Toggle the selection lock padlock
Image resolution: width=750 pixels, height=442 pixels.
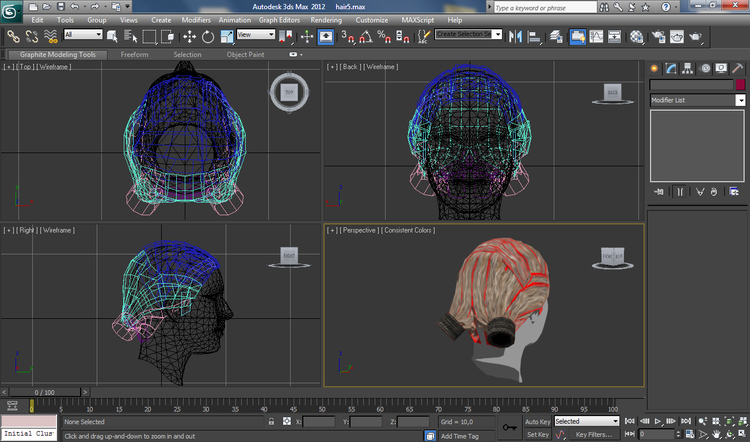click(272, 421)
